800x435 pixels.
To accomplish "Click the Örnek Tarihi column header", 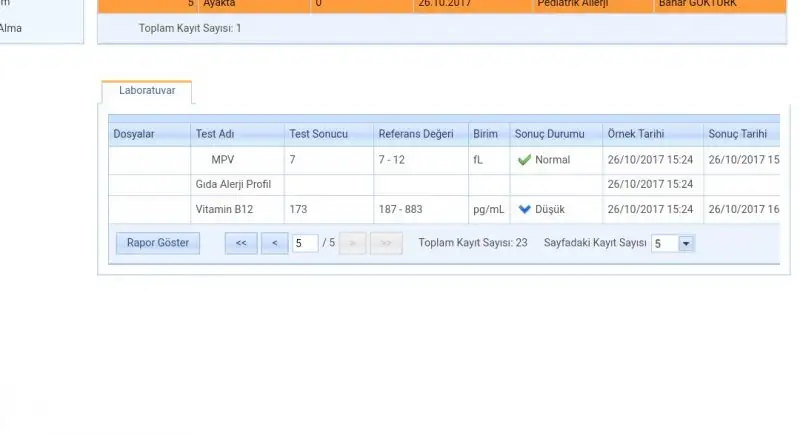I will coord(635,134).
